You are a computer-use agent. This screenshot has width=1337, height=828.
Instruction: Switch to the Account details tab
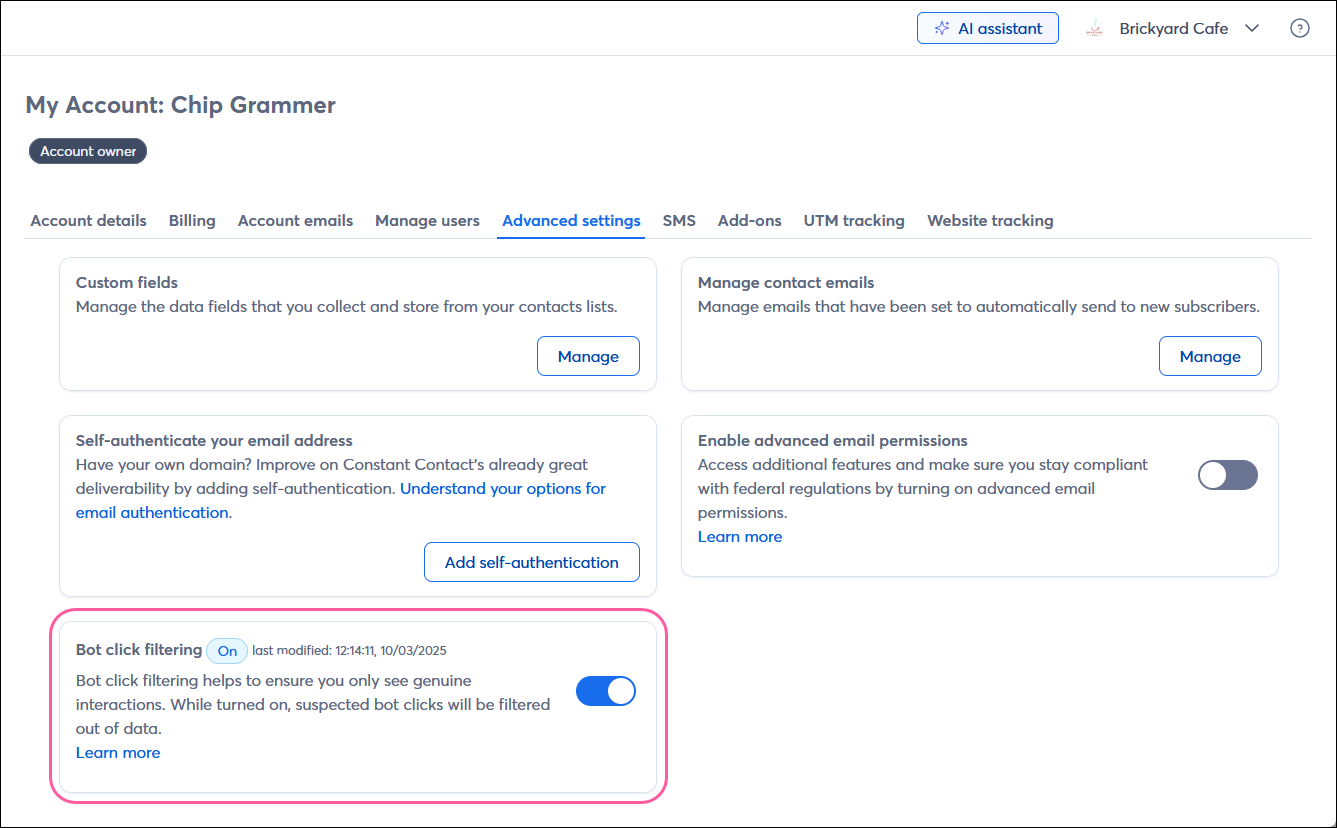click(88, 221)
